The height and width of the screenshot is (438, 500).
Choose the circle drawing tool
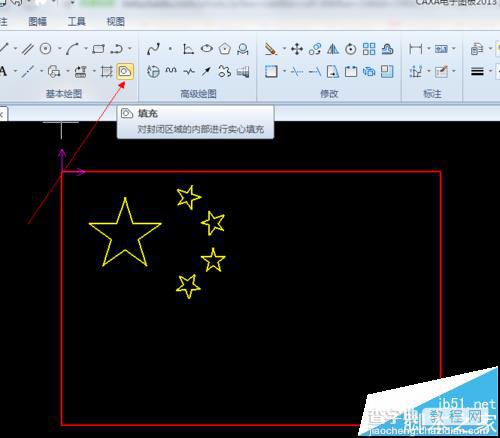click(x=46, y=49)
